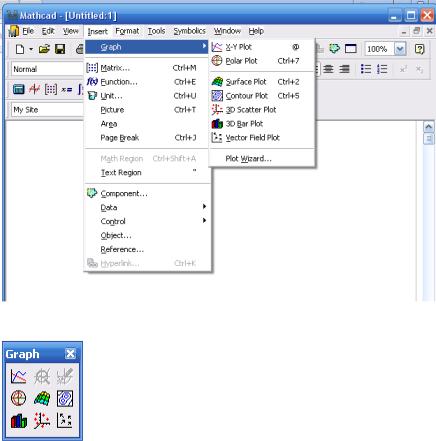
Task: Click the Trace icon in Graph palette
Action: click(x=65, y=376)
